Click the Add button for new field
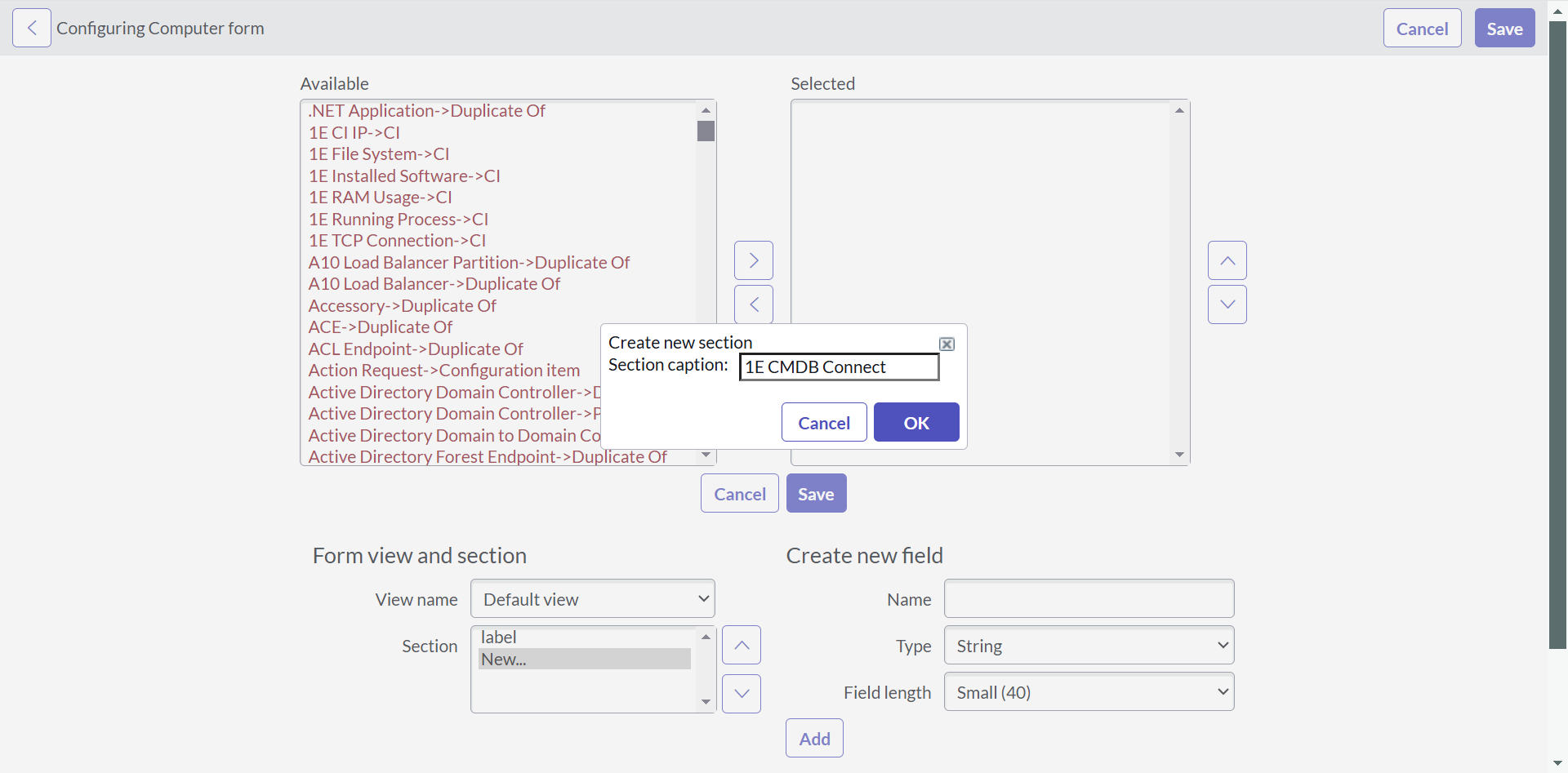The image size is (1568, 773). tap(813, 739)
